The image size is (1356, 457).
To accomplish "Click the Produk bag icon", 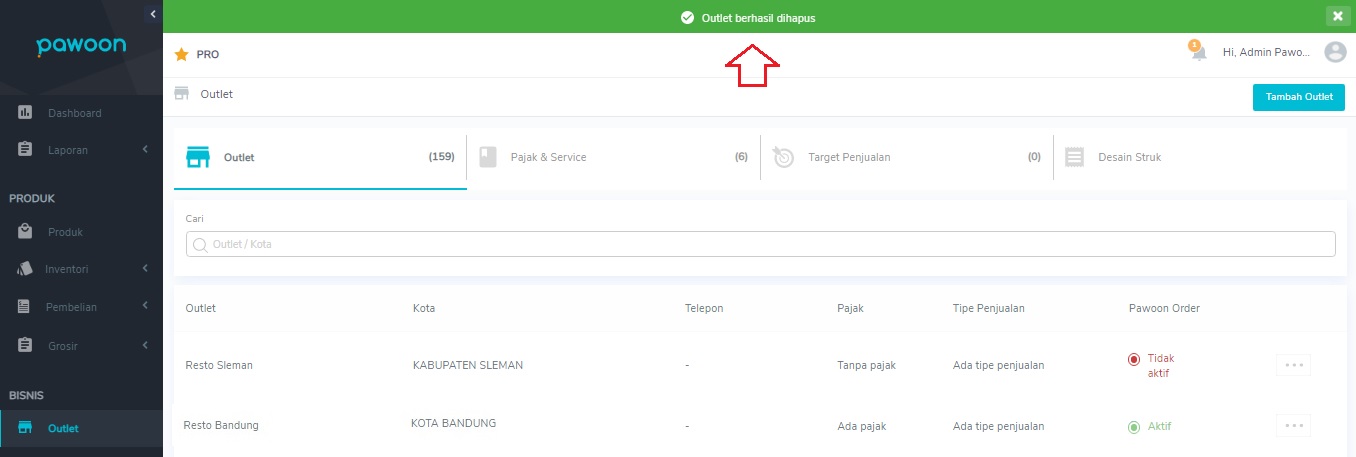I will pos(26,232).
